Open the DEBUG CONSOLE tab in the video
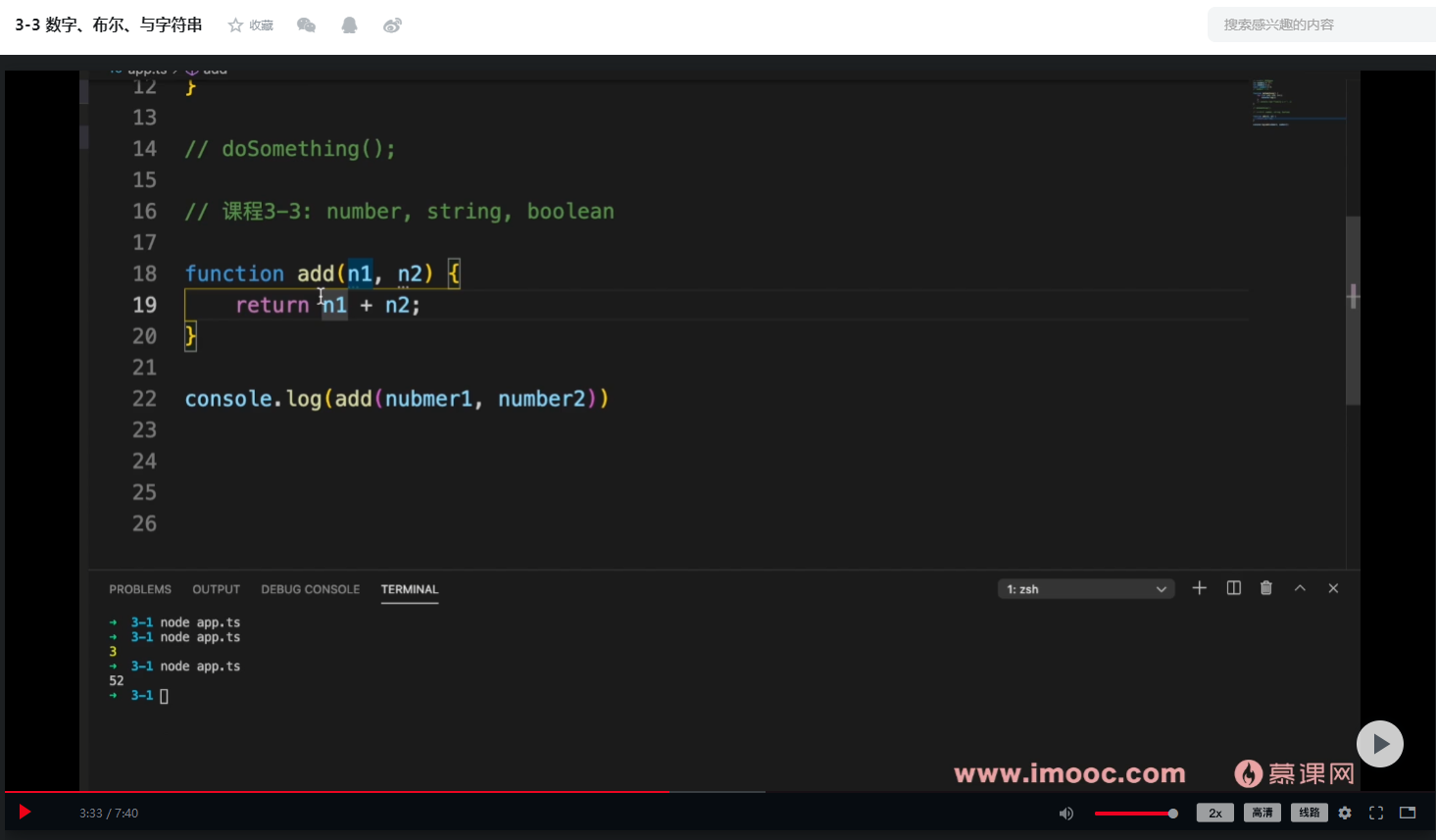Viewport: 1436px width, 840px height. coord(311,589)
